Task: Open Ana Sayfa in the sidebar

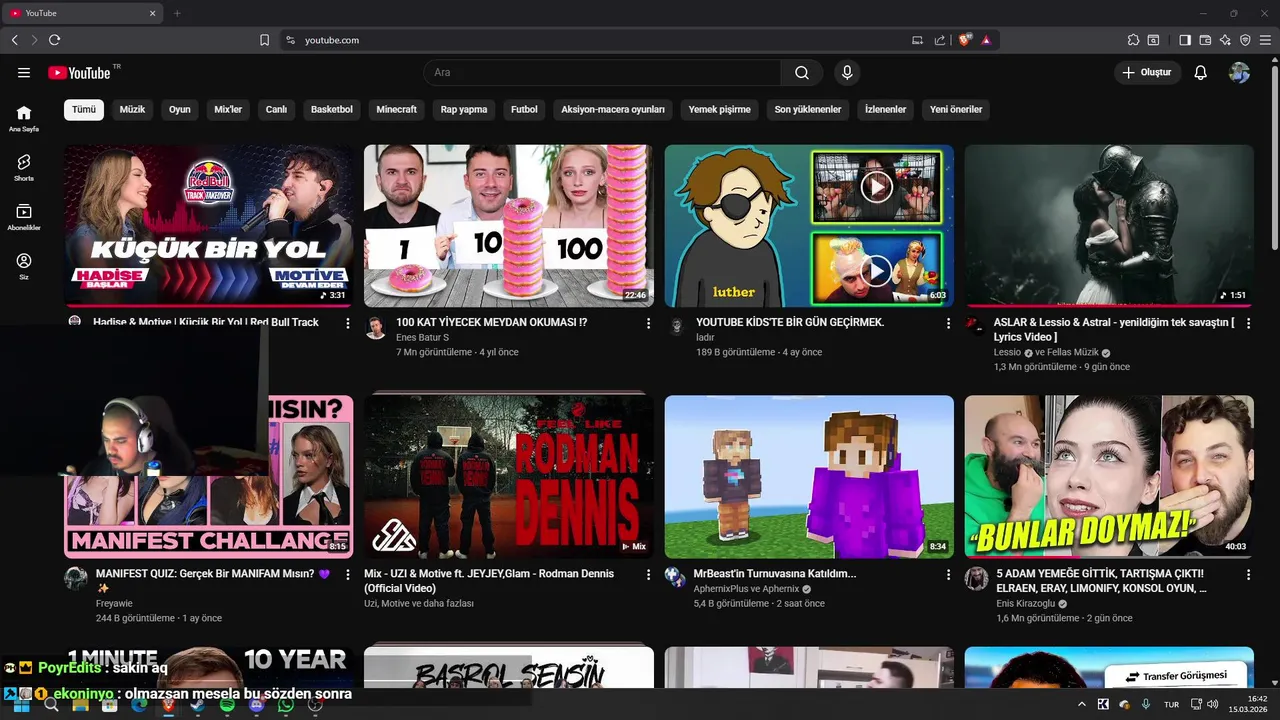Action: coord(24,118)
